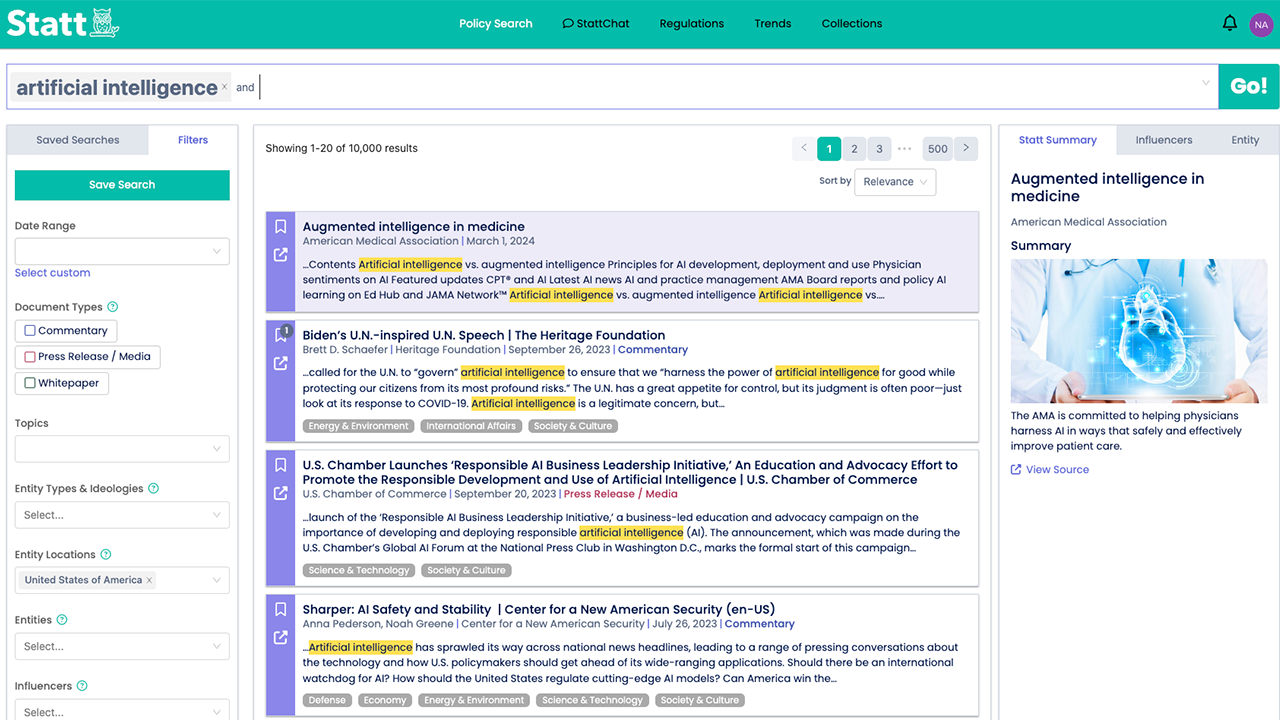Open the Sort by Relevance dropdown
Screen dimensions: 1280x720
pos(895,182)
